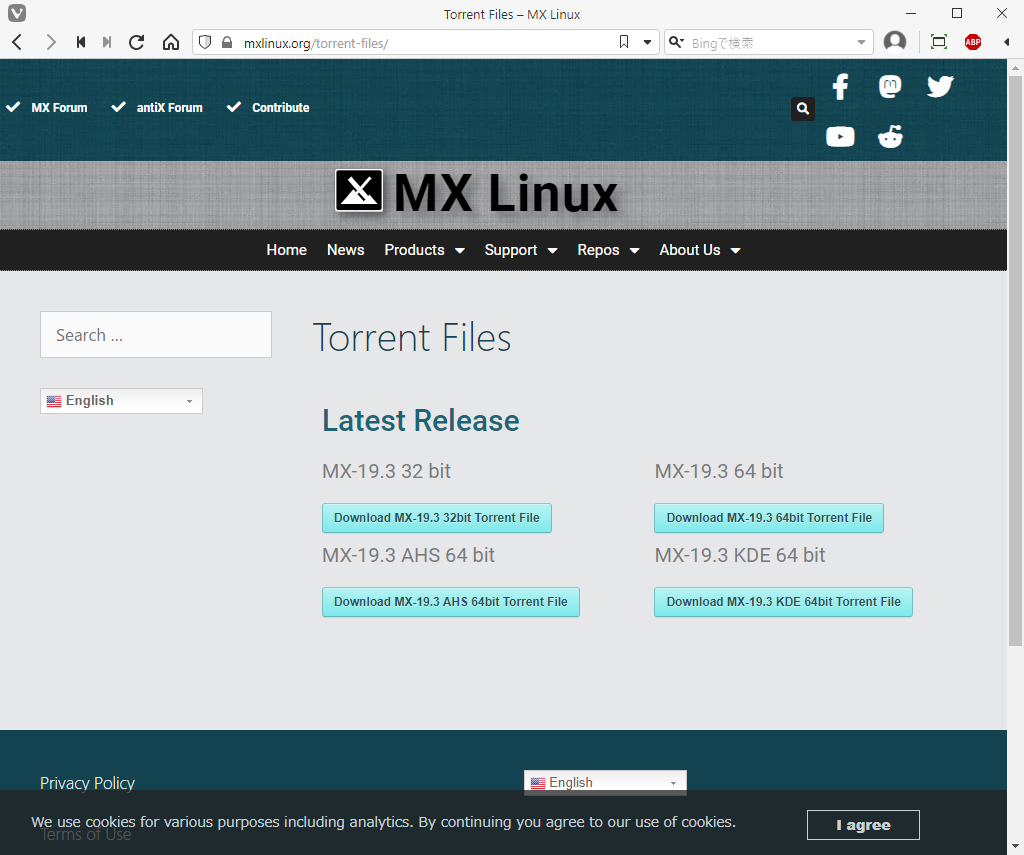Click the search engine magnifier icon

[677, 42]
